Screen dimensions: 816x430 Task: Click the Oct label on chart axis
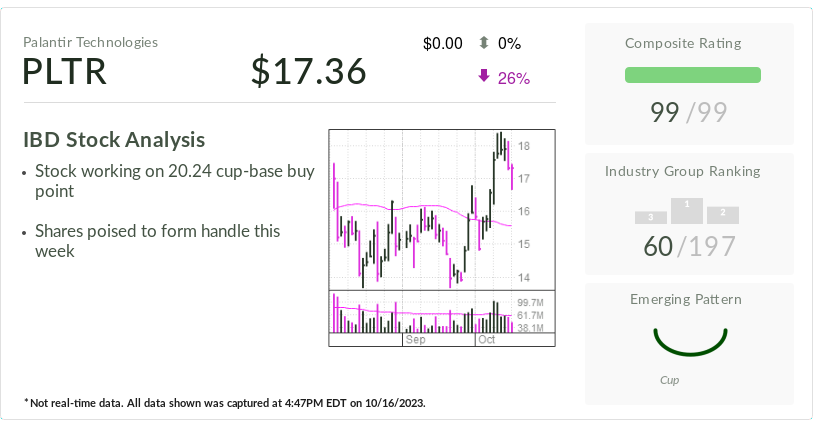(x=487, y=340)
